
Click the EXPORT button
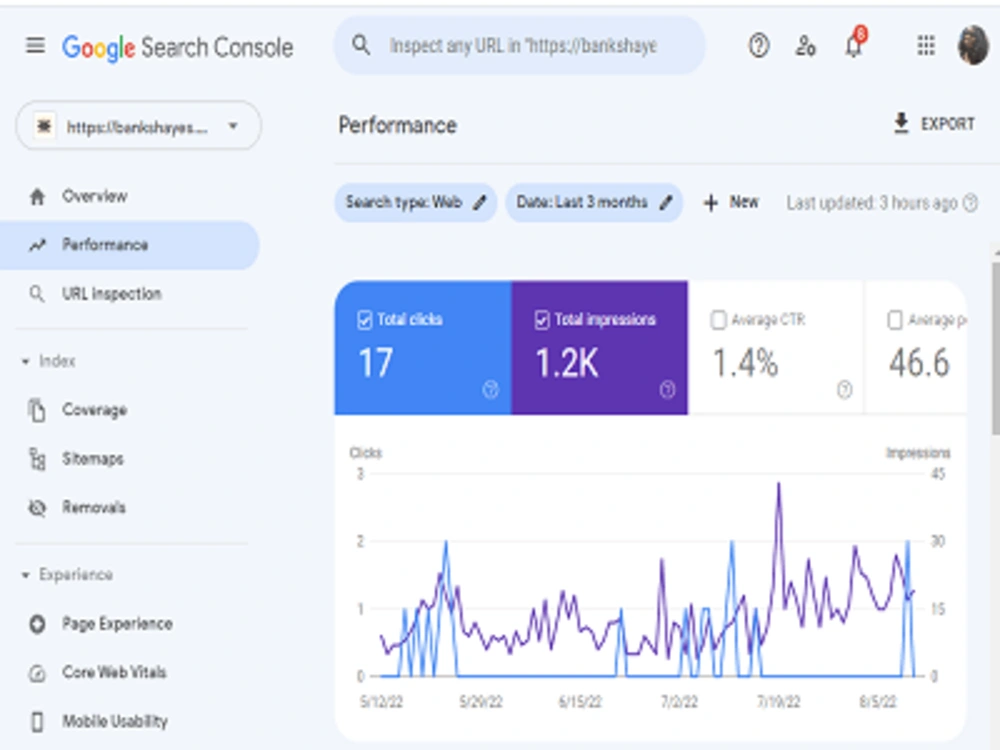(934, 124)
